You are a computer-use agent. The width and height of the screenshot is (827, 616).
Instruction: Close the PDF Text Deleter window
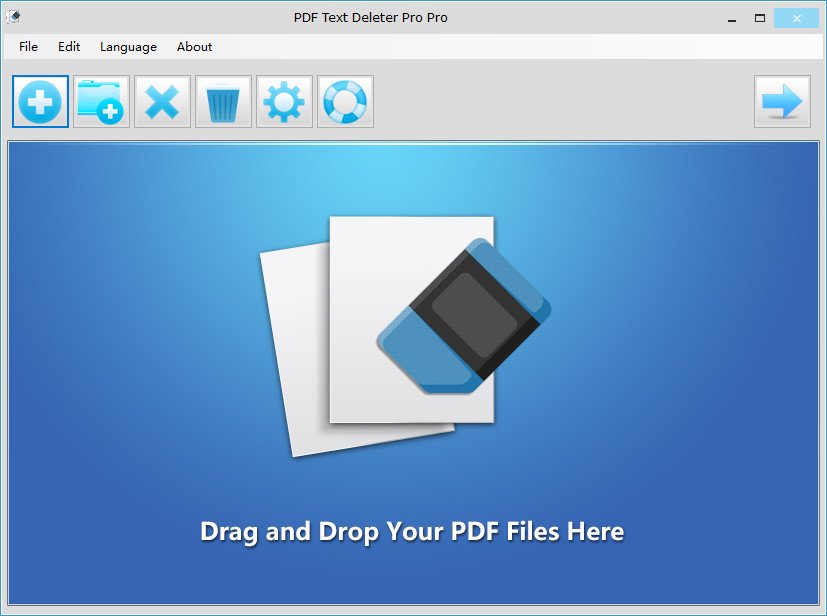[x=797, y=18]
